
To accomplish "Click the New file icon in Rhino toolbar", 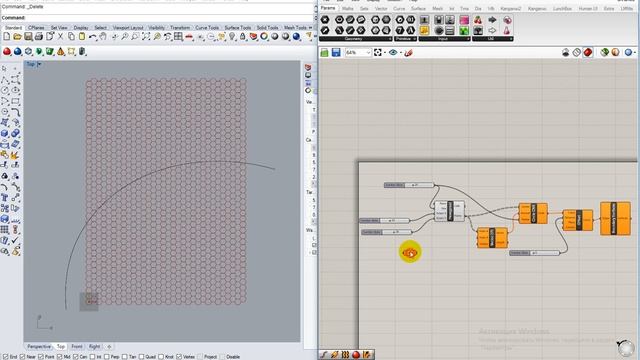I will pos(7,37).
